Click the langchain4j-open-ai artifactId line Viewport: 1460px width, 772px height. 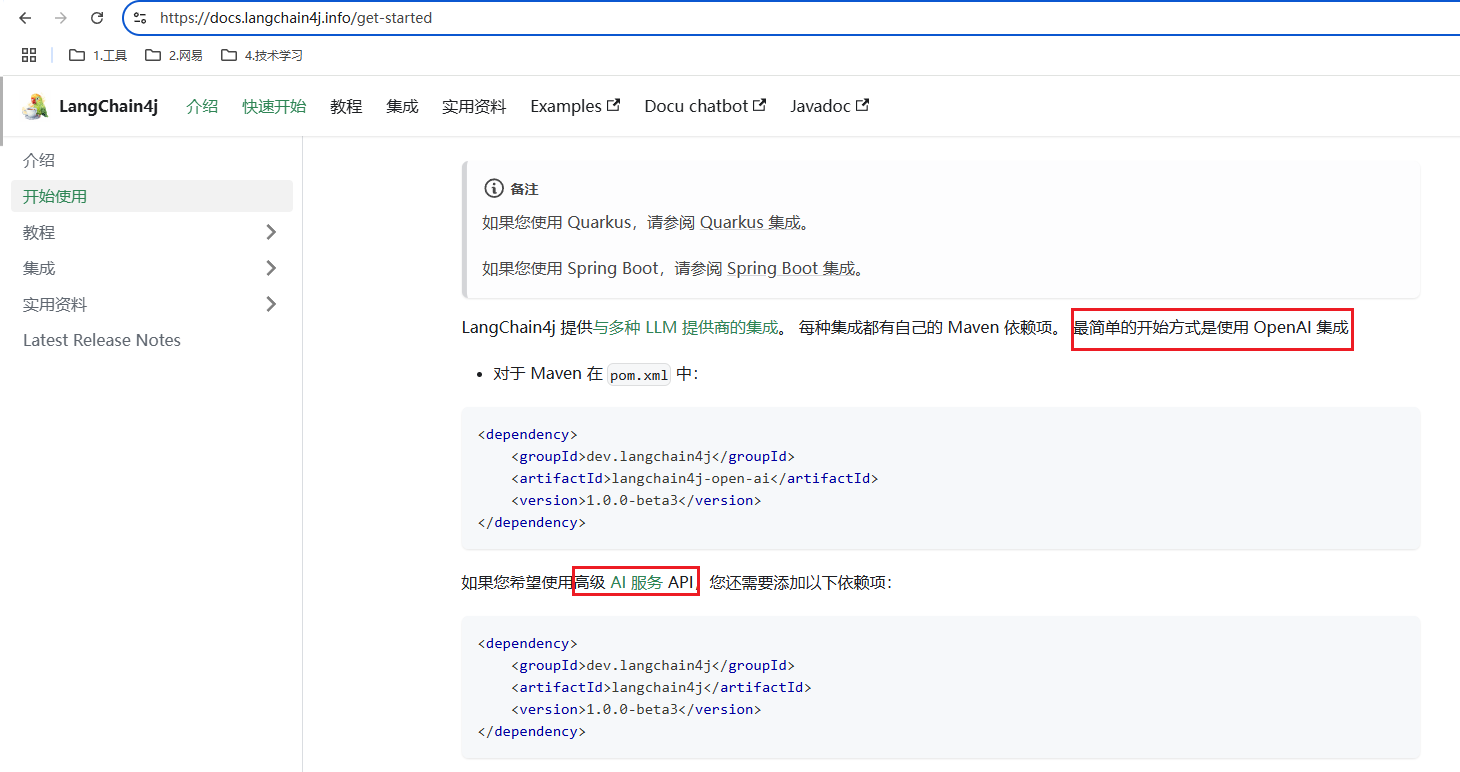694,478
